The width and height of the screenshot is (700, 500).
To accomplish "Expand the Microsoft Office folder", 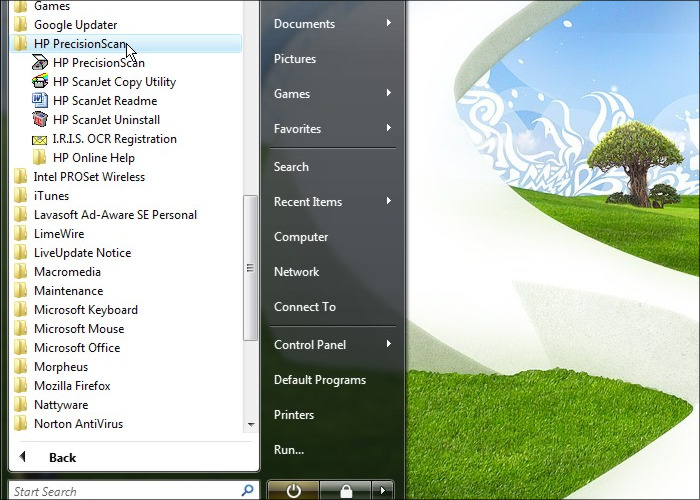I will pos(76,348).
